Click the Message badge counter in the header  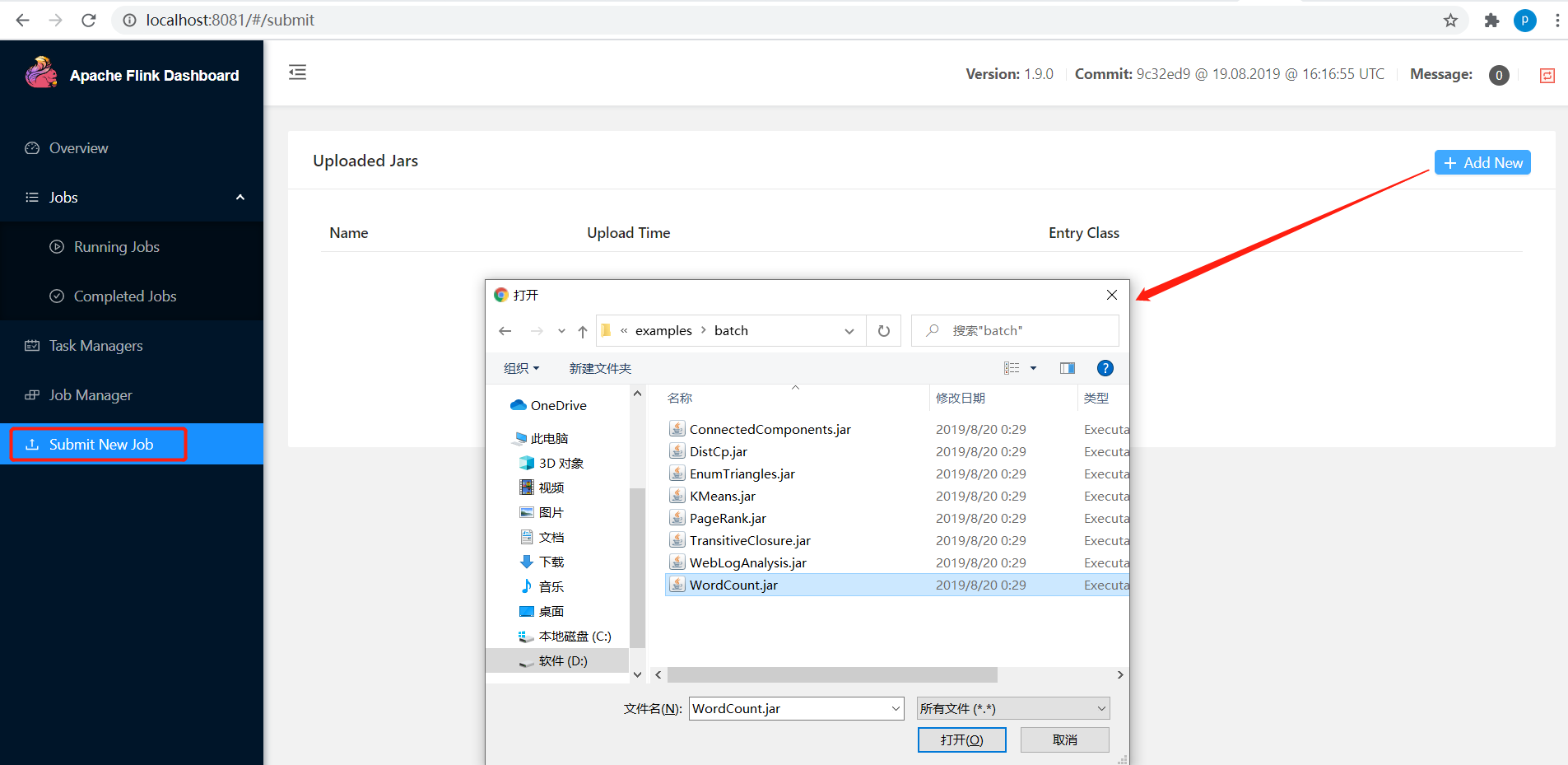point(1500,75)
